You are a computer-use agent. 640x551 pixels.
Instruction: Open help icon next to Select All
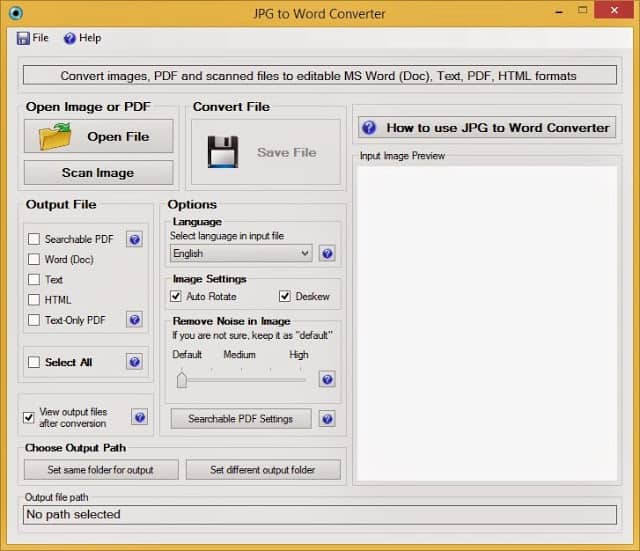click(134, 362)
